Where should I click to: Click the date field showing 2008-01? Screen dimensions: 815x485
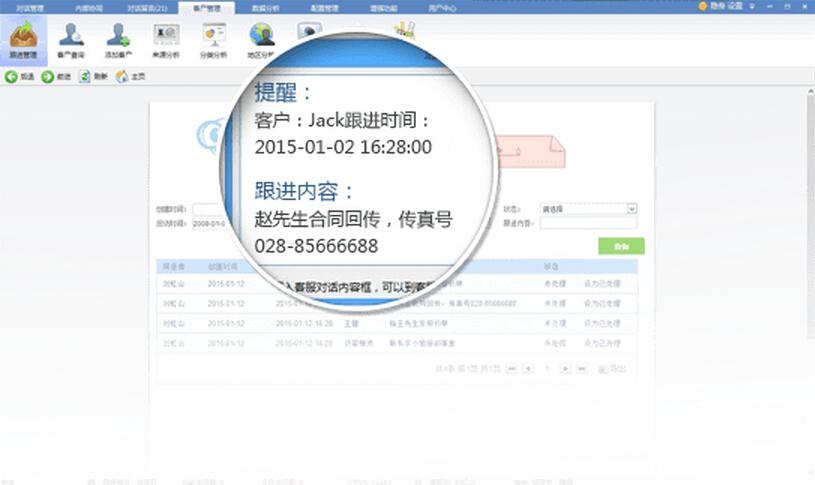pyautogui.click(x=209, y=224)
